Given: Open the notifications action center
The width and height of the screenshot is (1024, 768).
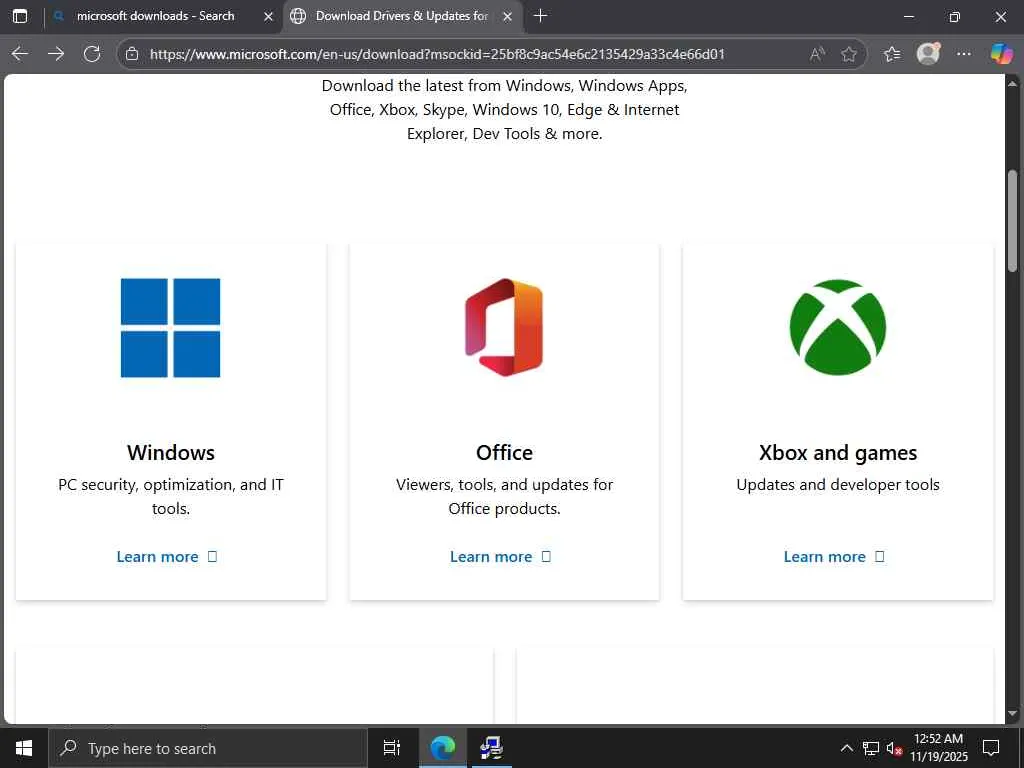Looking at the screenshot, I should click(x=991, y=748).
